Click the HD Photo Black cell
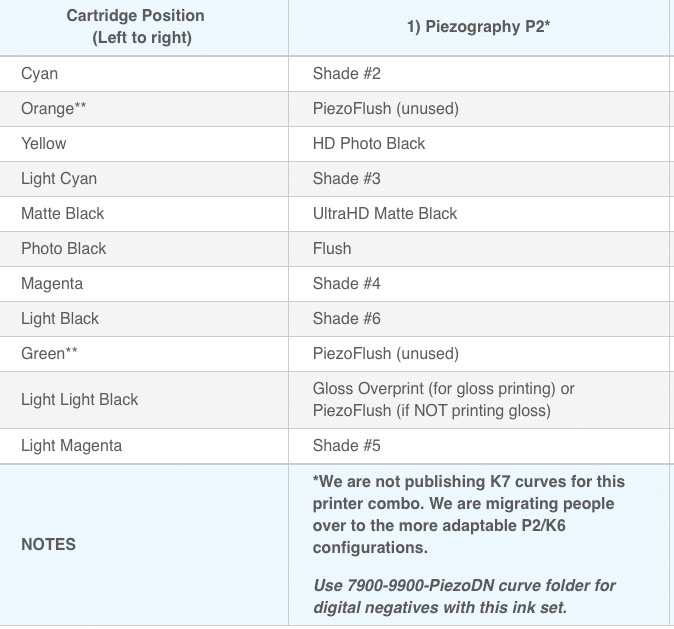This screenshot has height=629, width=674. (x=368, y=143)
